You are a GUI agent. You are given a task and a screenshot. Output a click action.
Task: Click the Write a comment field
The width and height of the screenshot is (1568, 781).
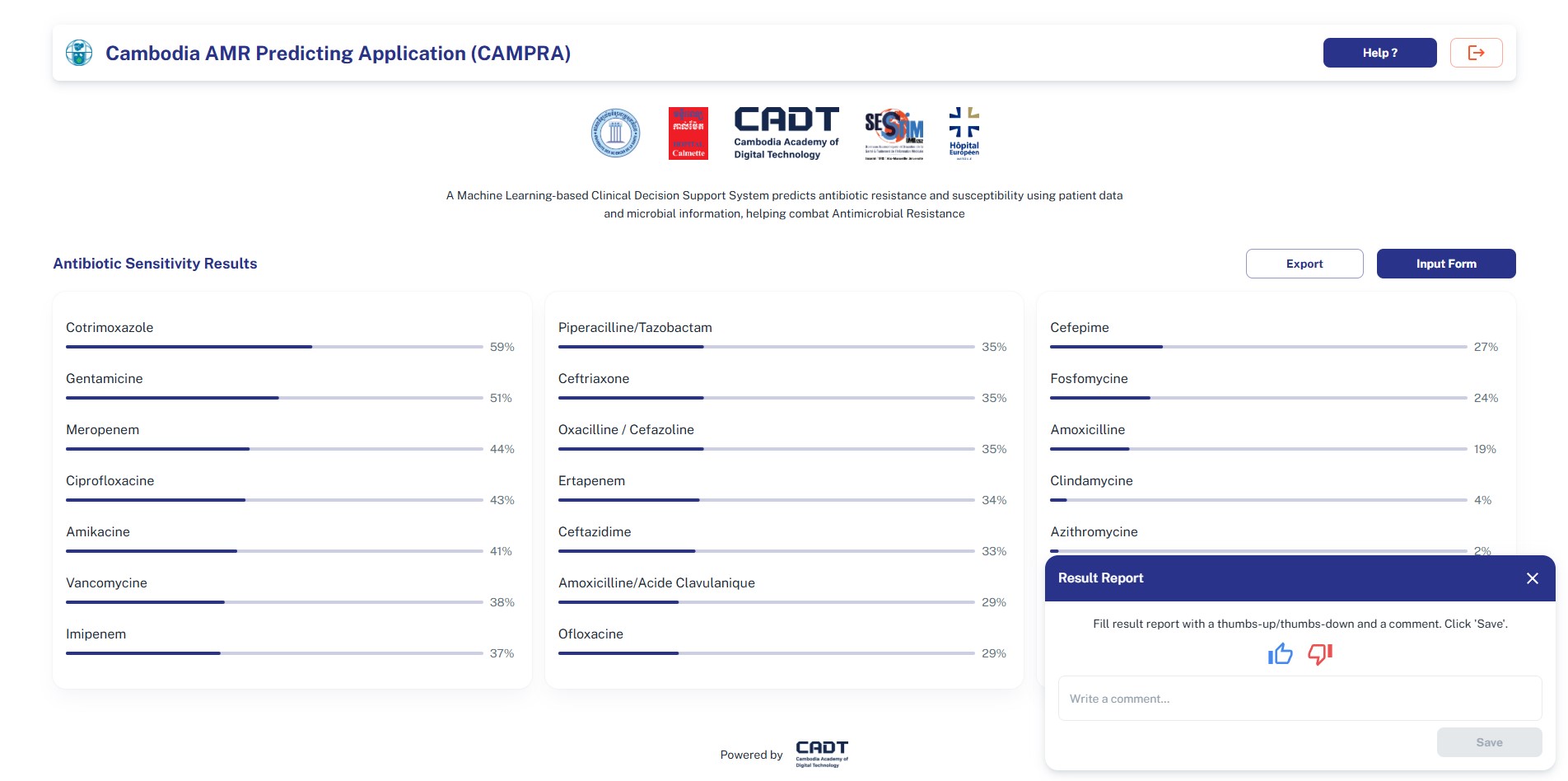[x=1300, y=699]
